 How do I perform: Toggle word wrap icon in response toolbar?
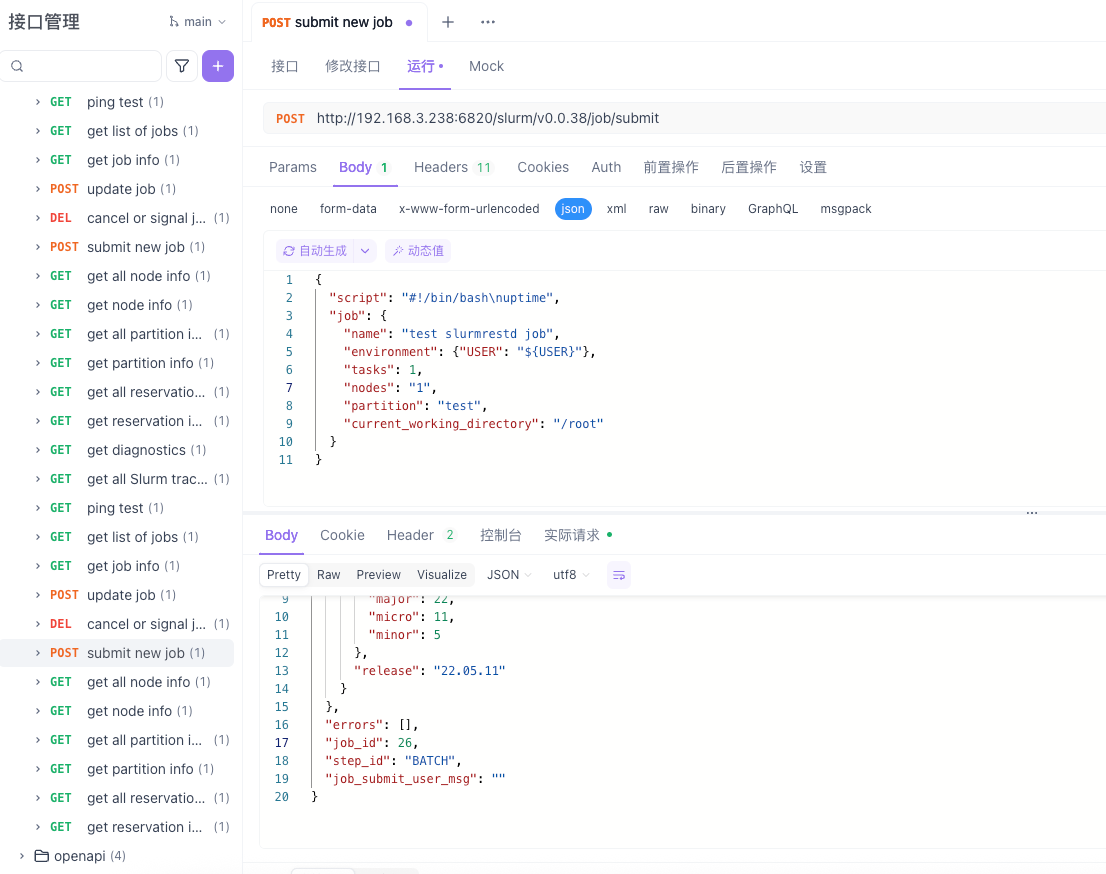619,575
